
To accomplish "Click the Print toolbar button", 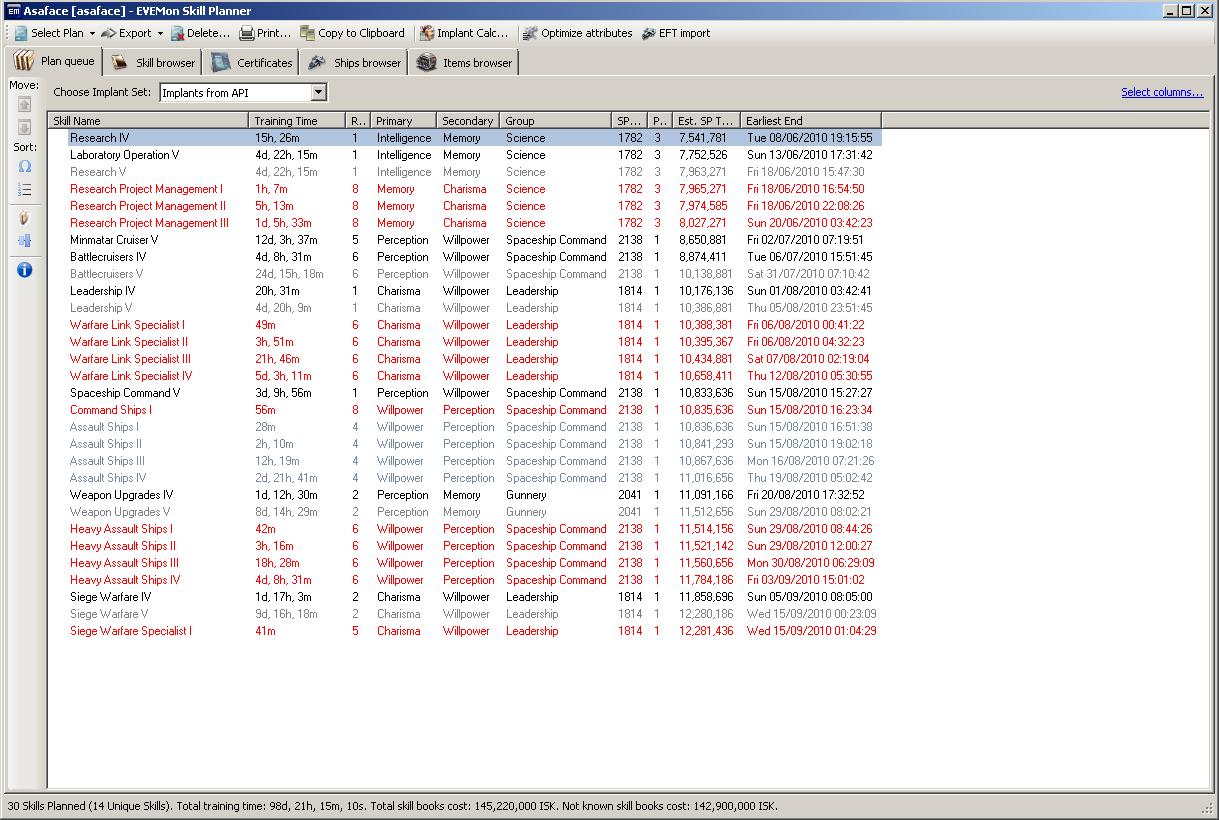I will 265,33.
